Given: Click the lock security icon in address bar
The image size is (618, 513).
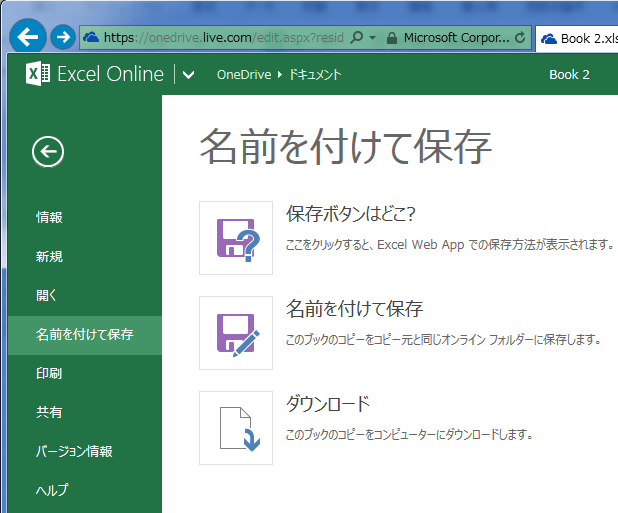Looking at the screenshot, I should pos(391,38).
